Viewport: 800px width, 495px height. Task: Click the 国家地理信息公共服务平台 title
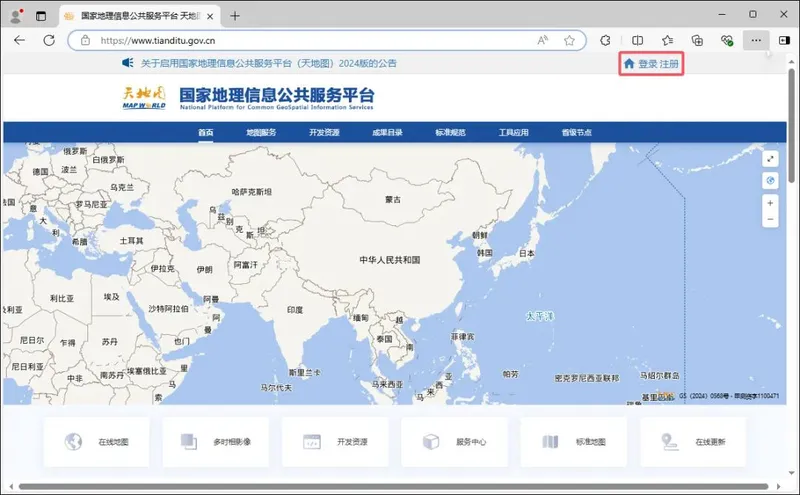click(277, 95)
